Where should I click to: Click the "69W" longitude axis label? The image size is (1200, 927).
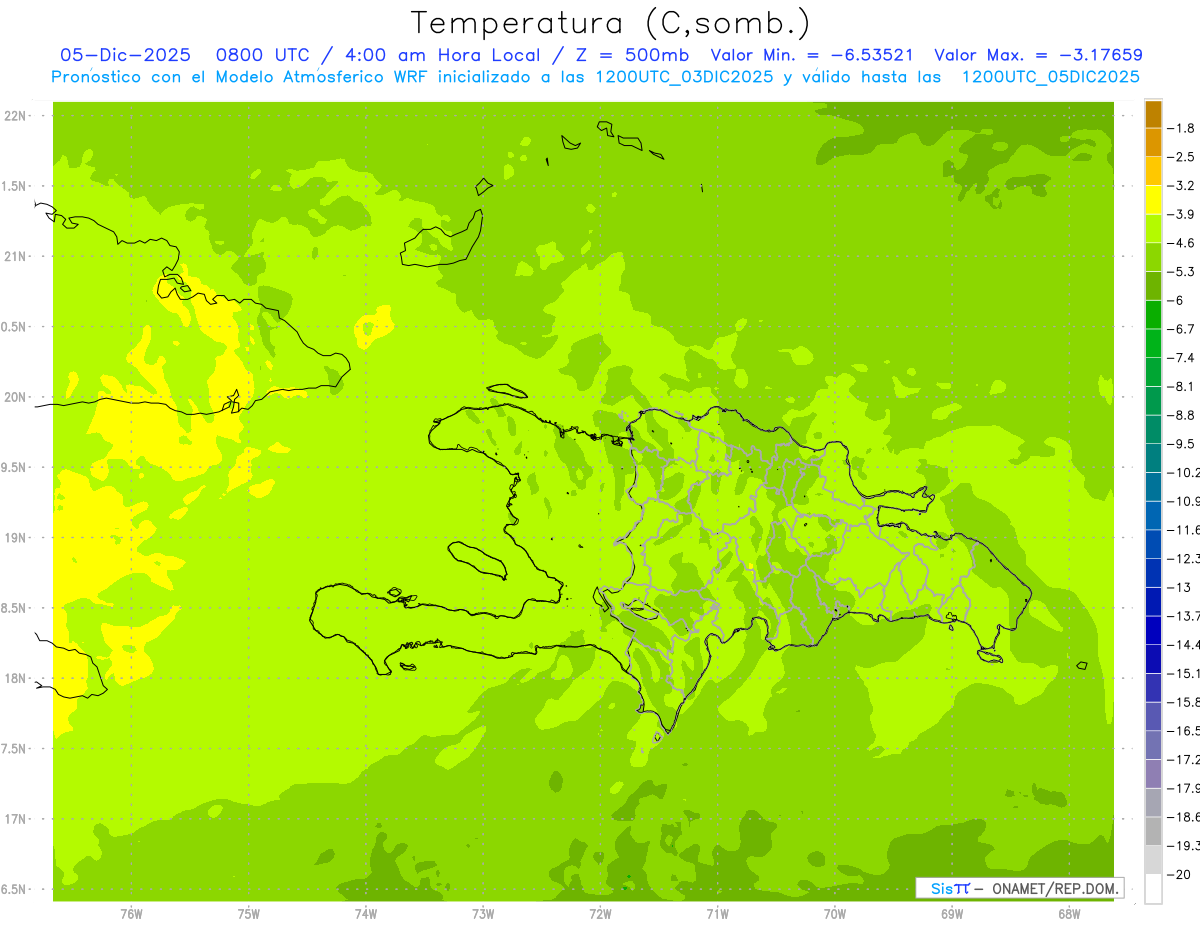(x=952, y=913)
